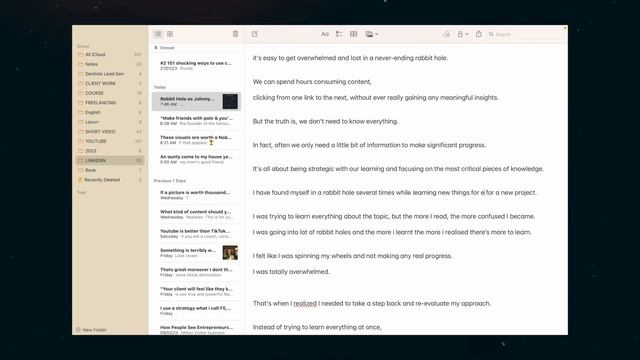Click the 'Tags' header in sidebar

82,192
